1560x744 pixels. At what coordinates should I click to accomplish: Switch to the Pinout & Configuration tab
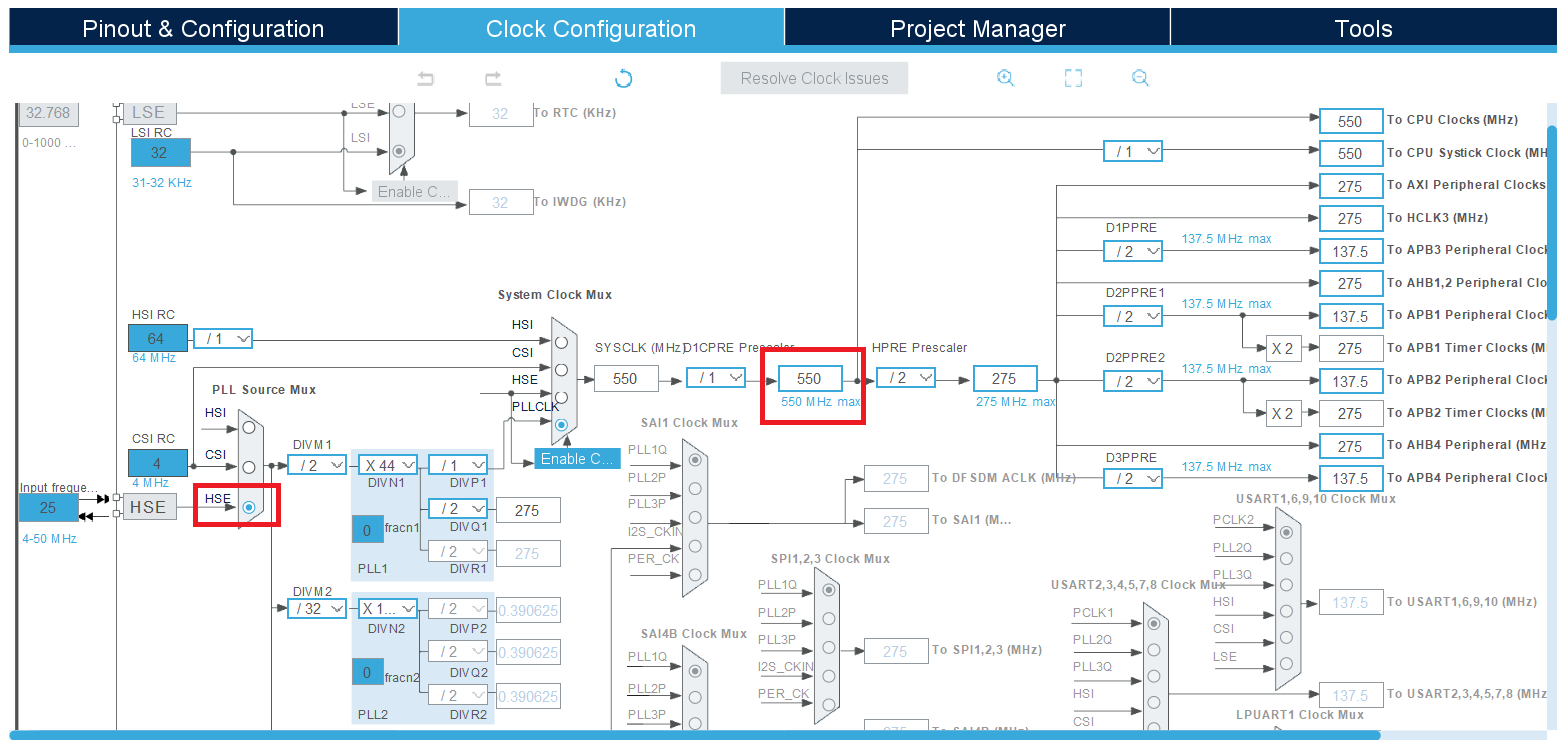[203, 29]
